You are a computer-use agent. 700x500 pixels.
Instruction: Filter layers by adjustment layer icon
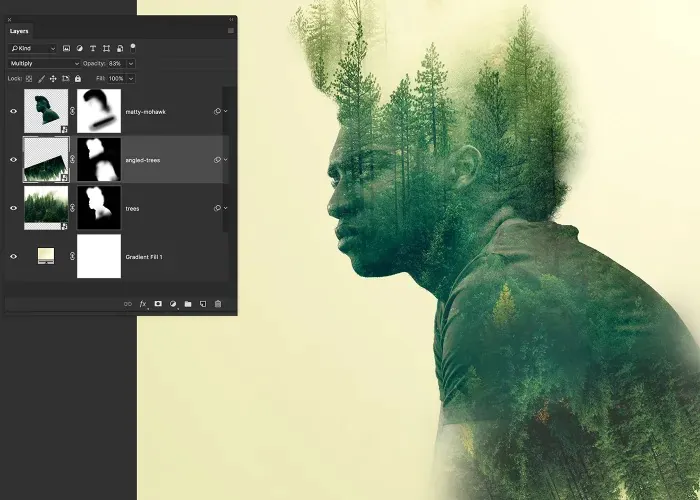coord(79,48)
